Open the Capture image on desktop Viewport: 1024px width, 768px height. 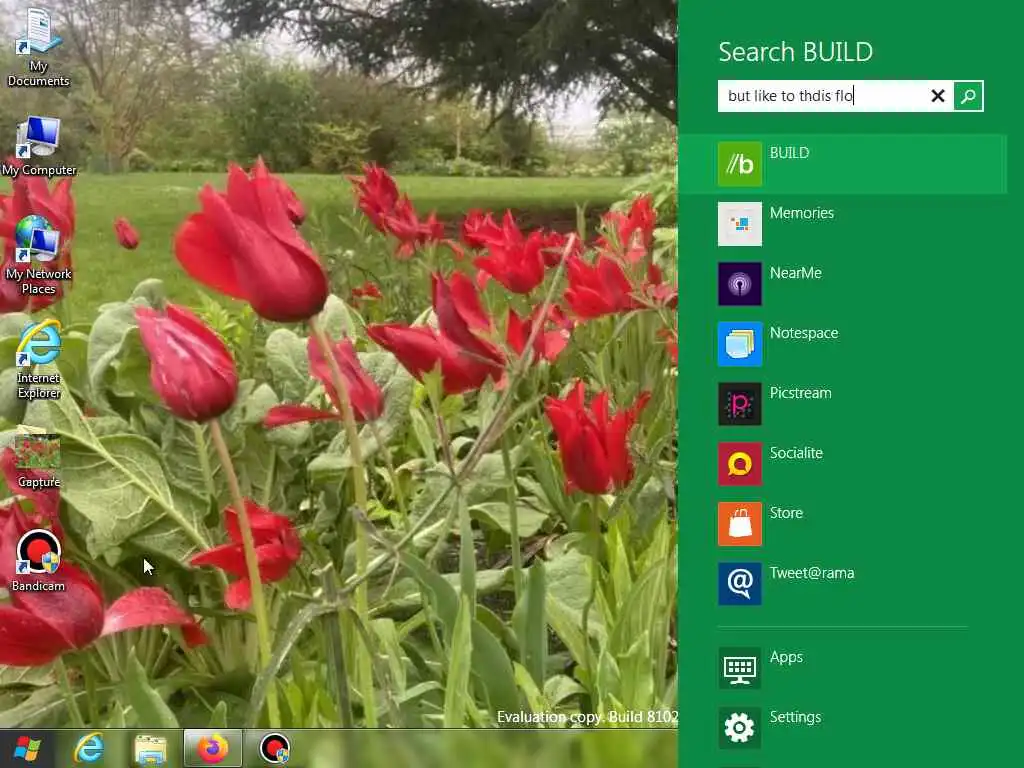coord(39,459)
